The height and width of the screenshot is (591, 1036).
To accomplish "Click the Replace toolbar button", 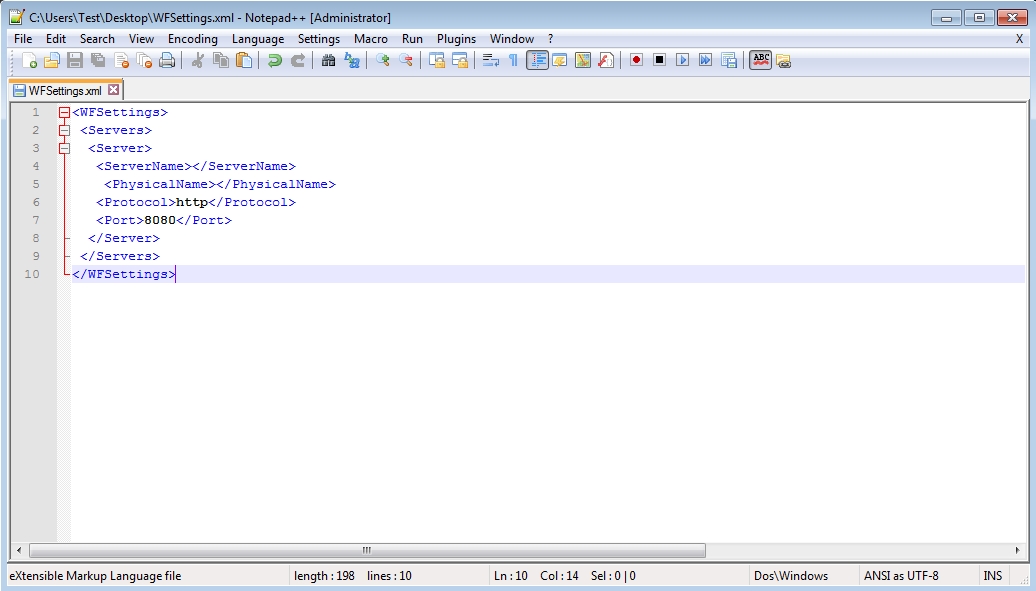I will tap(352, 60).
